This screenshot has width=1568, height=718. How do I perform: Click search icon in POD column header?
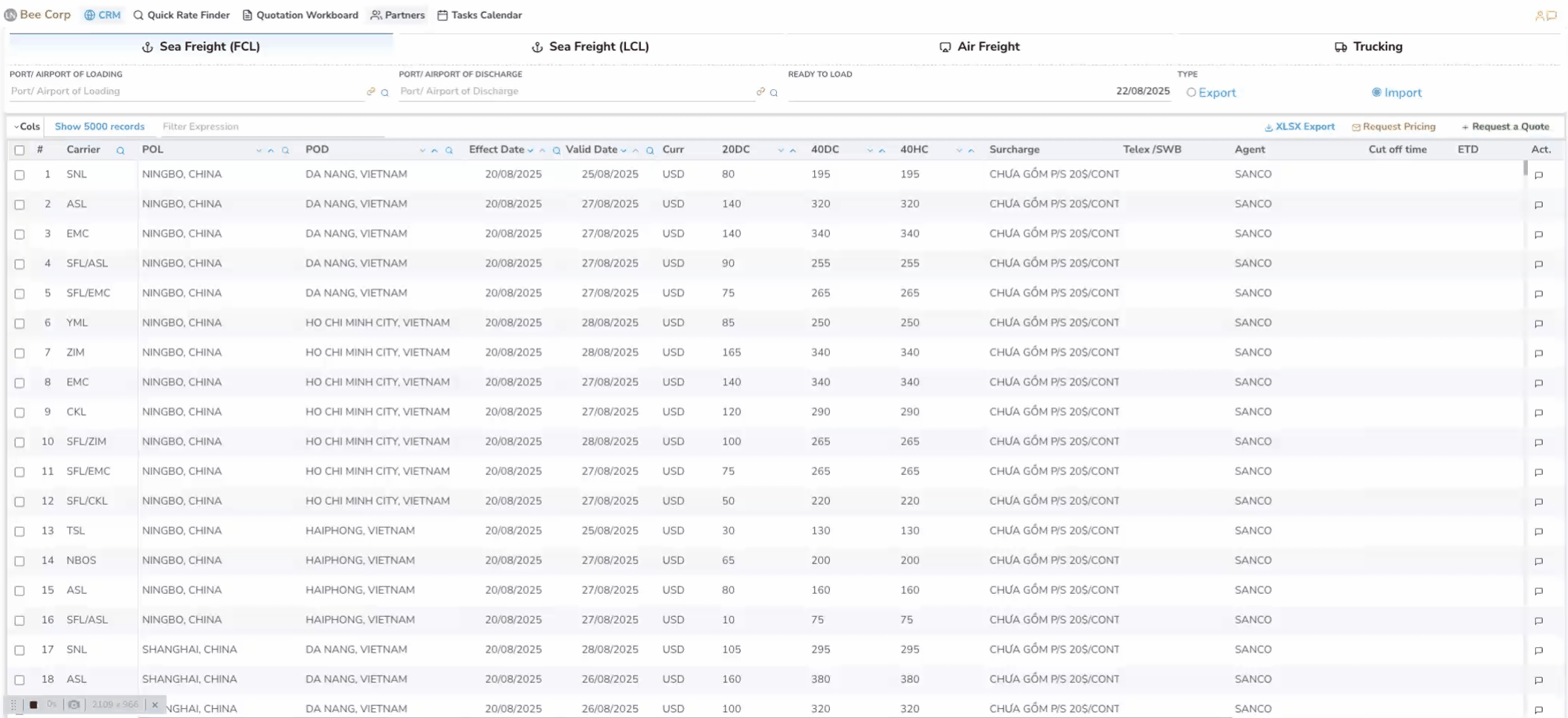[449, 151]
